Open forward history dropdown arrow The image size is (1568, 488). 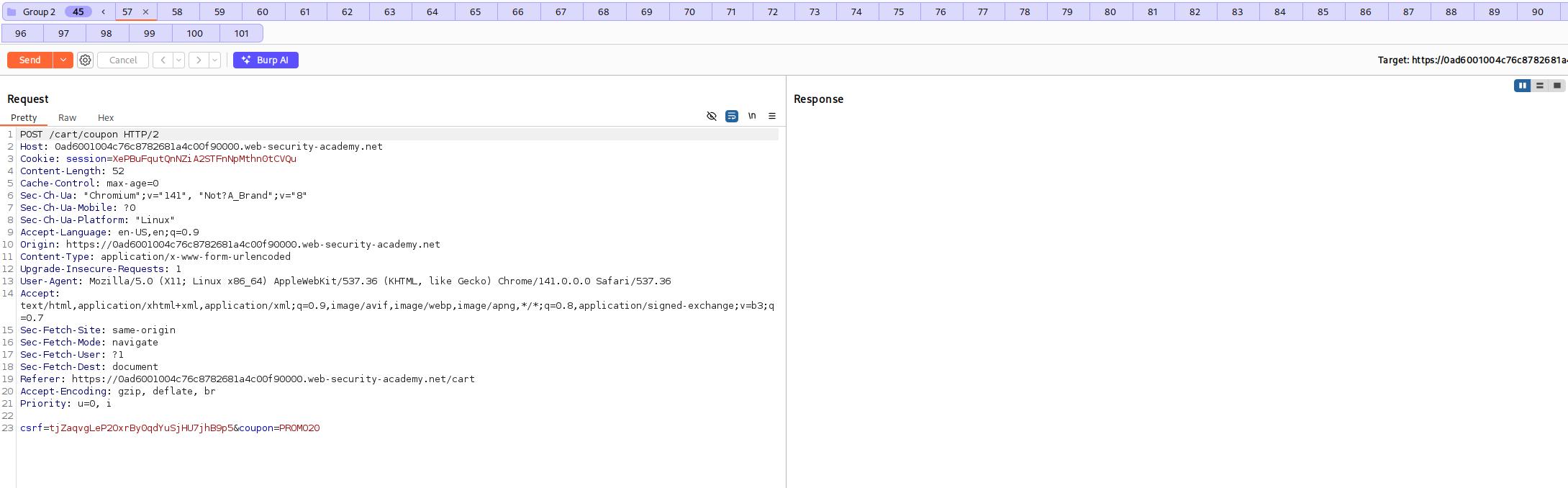(x=215, y=60)
